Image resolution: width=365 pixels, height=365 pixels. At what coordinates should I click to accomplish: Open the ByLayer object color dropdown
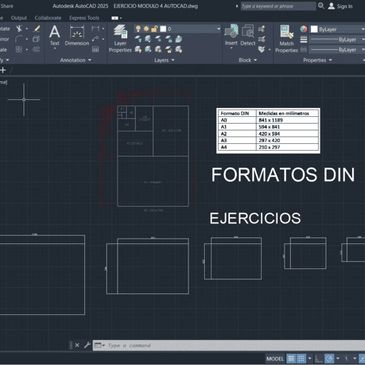[338, 29]
